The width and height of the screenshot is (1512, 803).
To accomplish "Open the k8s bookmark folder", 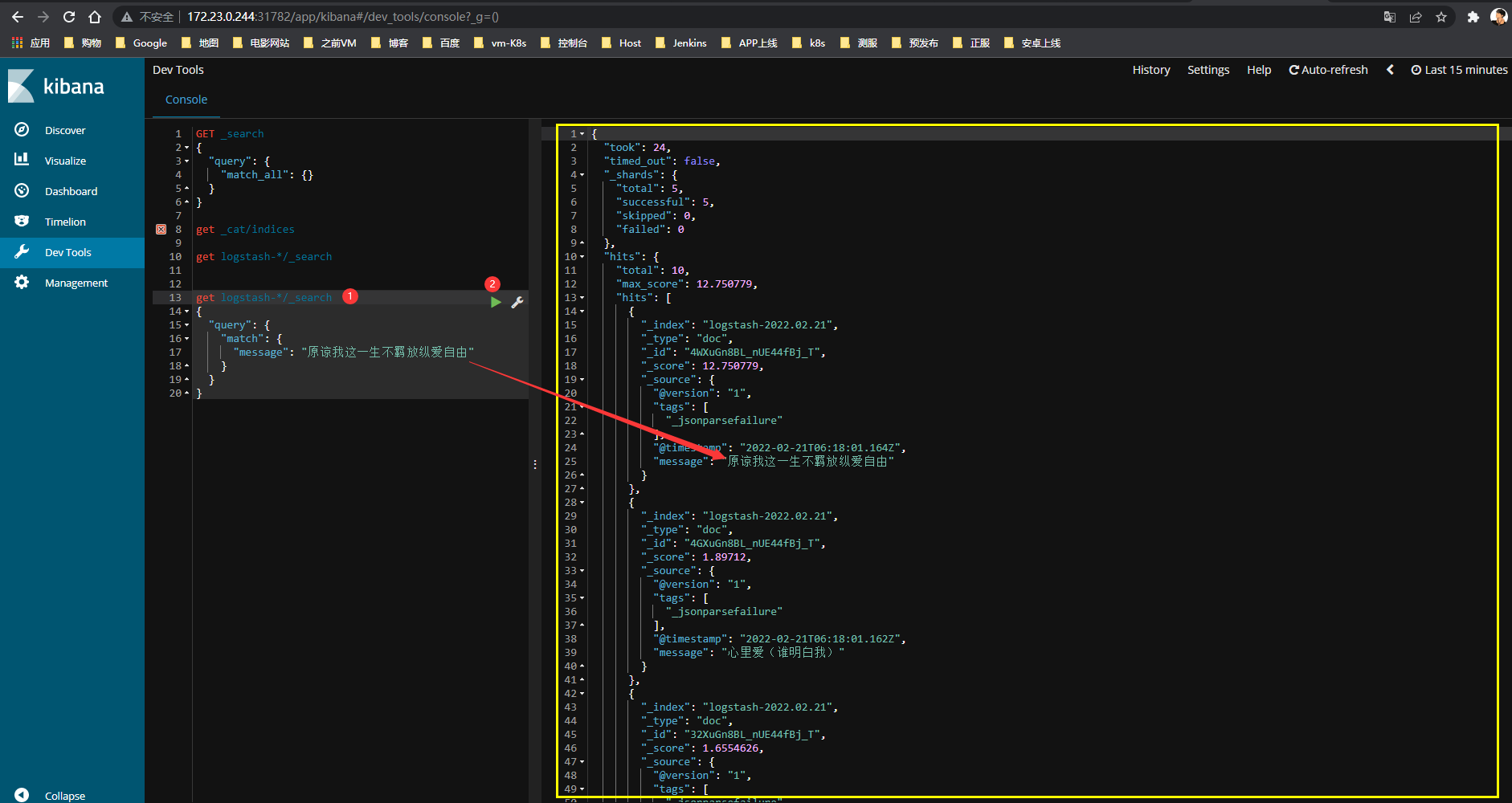I will pos(808,43).
